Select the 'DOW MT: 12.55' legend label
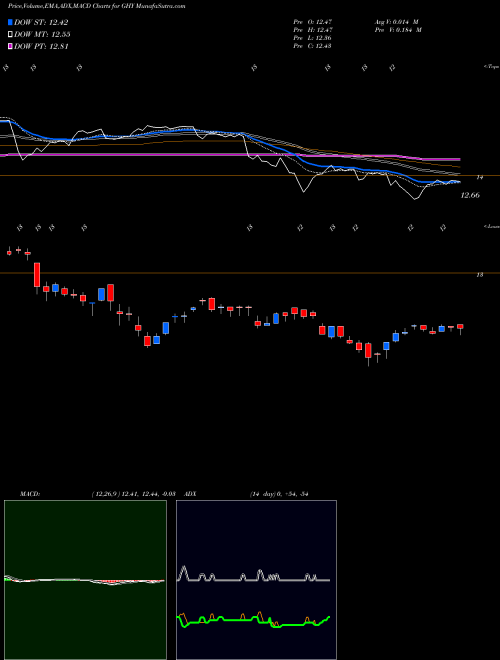The width and height of the screenshot is (500, 660). 42,35
